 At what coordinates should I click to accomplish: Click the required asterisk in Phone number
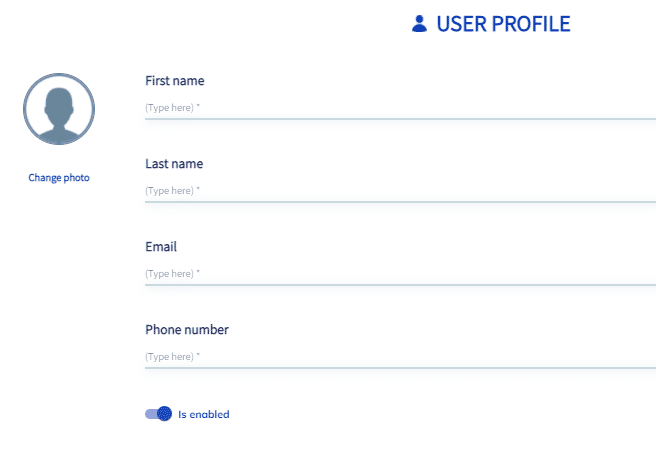pos(198,354)
